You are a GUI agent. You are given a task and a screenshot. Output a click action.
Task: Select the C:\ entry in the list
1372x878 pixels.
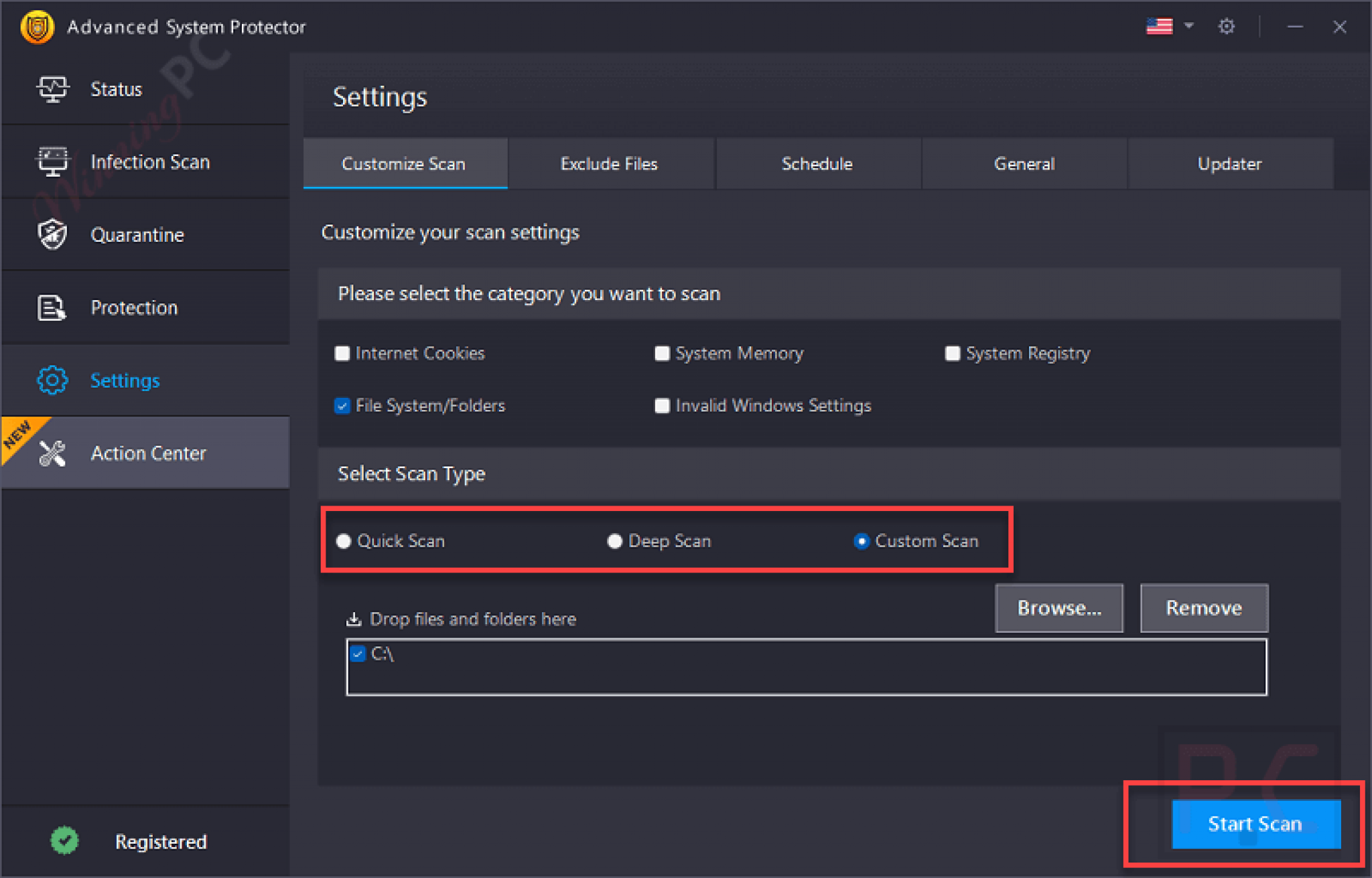tap(383, 654)
